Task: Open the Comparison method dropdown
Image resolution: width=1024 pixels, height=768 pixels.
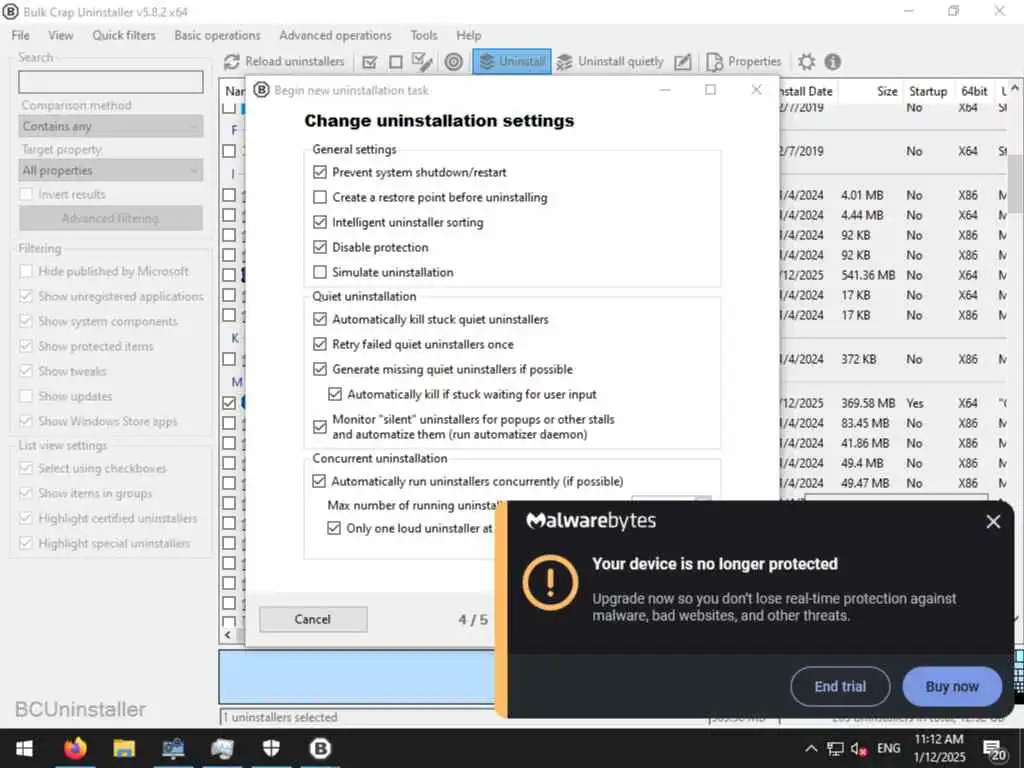Action: pyautogui.click(x=111, y=126)
